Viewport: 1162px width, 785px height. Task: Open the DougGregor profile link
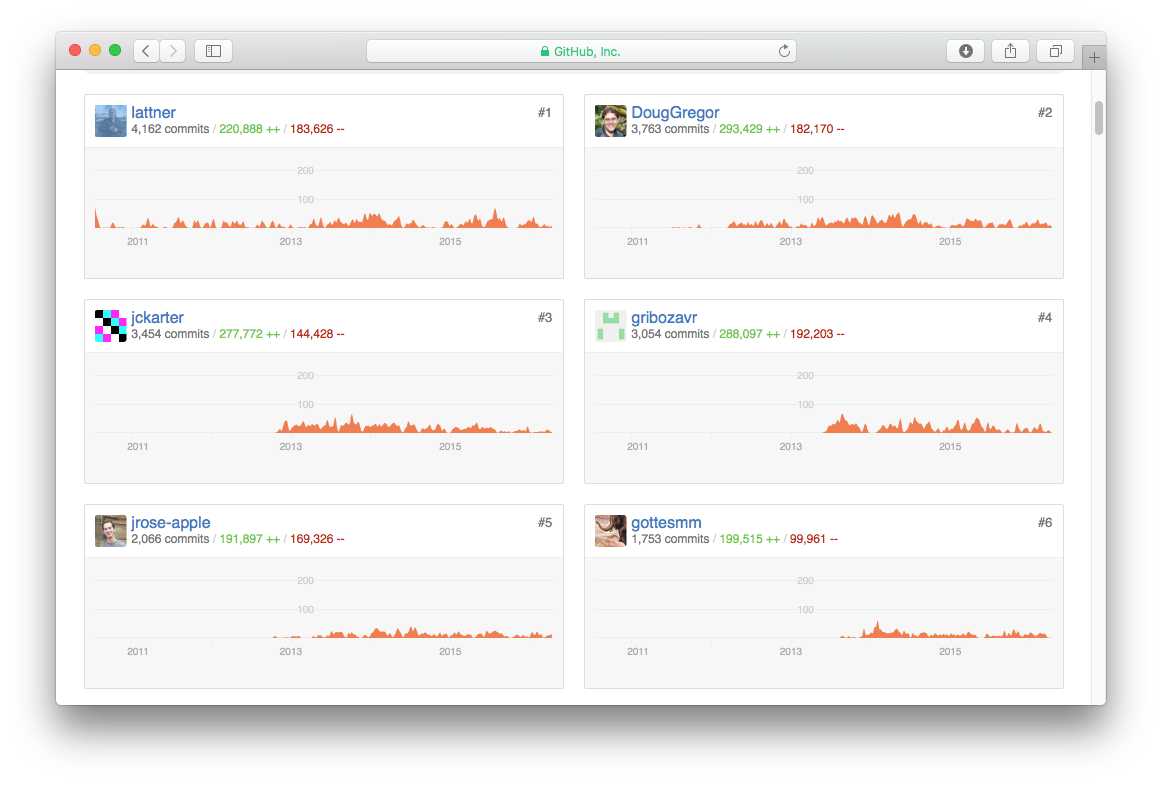click(675, 113)
